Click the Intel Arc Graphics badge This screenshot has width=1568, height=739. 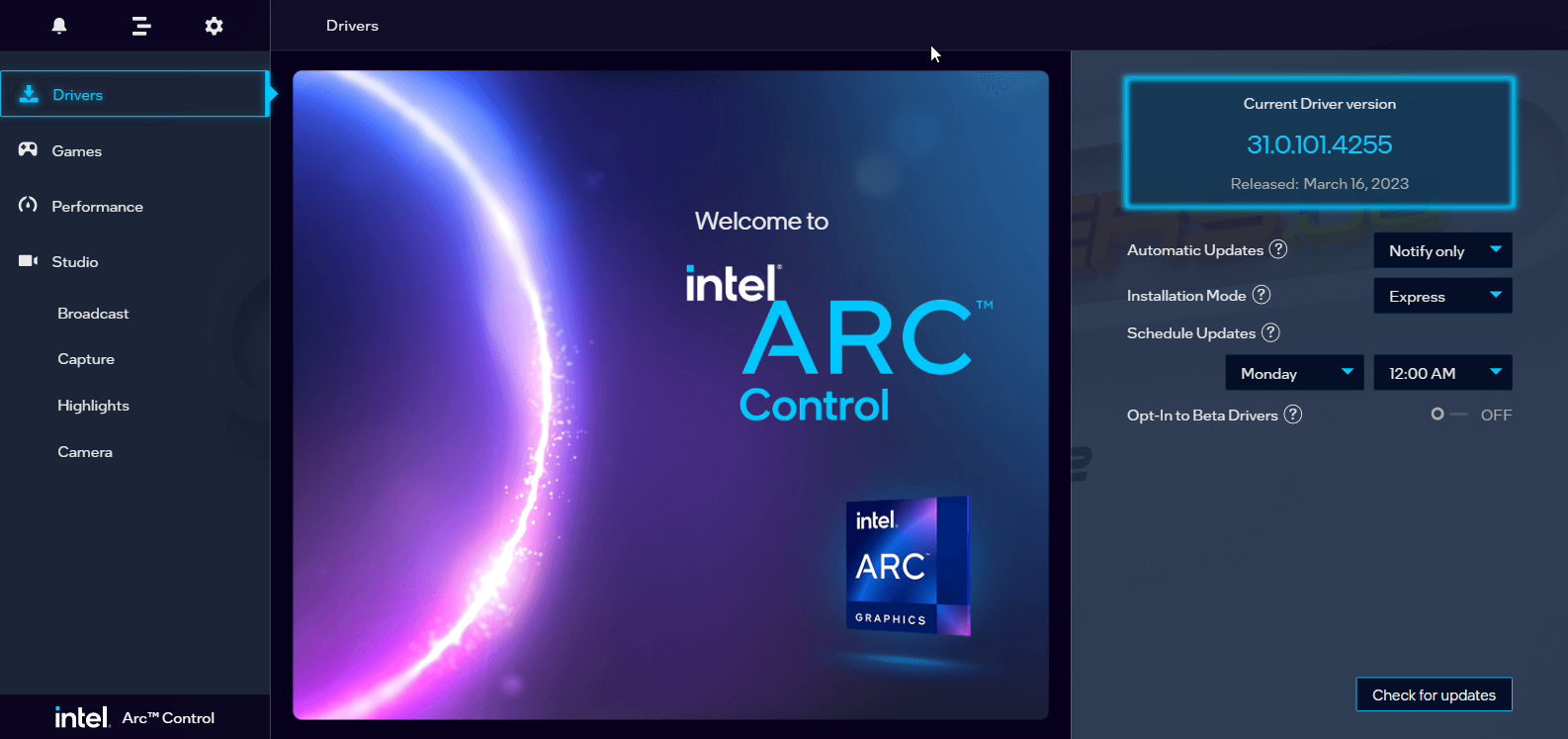[908, 565]
